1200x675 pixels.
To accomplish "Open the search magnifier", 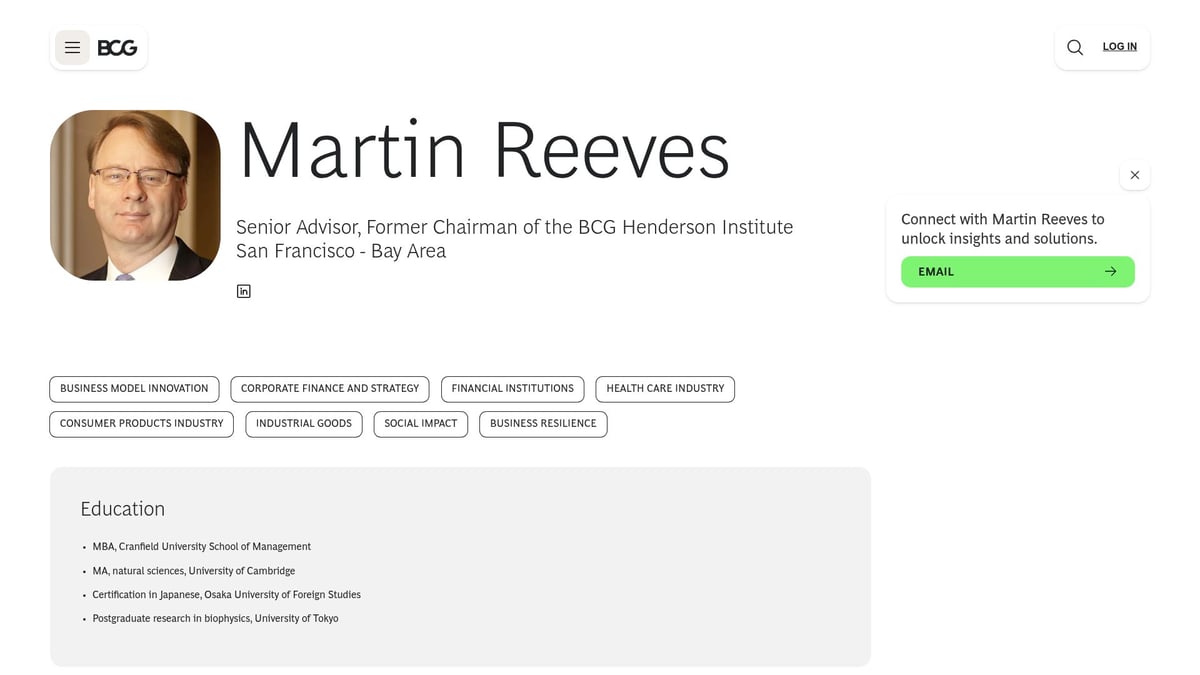I will 1074,46.
